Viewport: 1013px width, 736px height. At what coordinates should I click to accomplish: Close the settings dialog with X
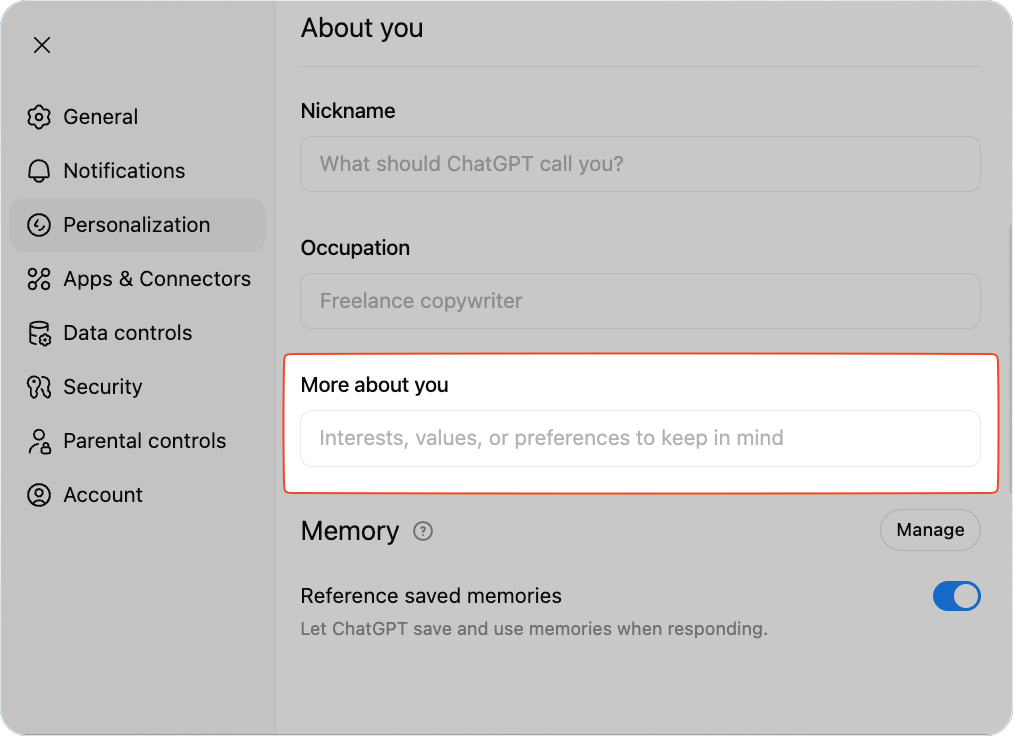[42, 45]
